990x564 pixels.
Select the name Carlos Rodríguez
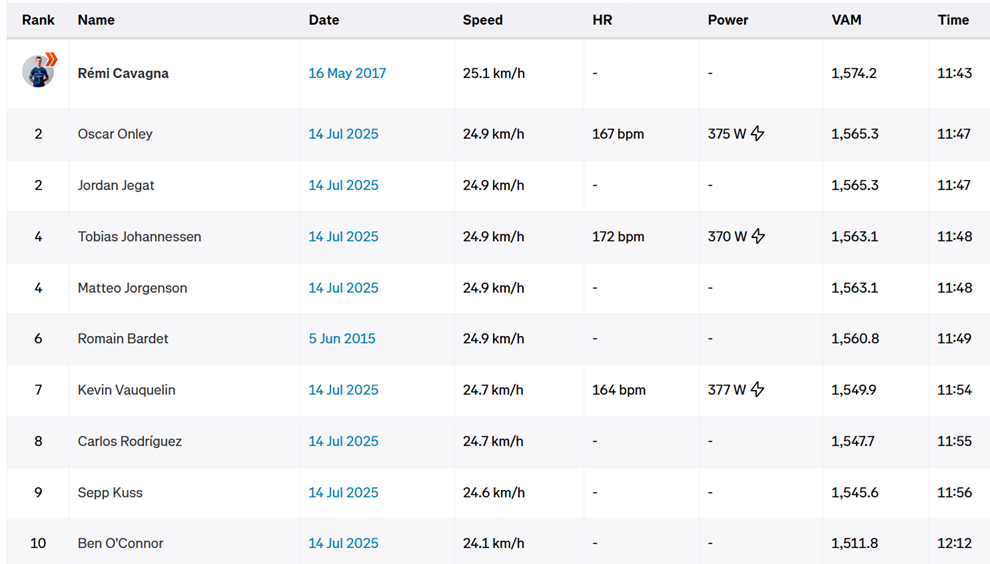point(129,441)
